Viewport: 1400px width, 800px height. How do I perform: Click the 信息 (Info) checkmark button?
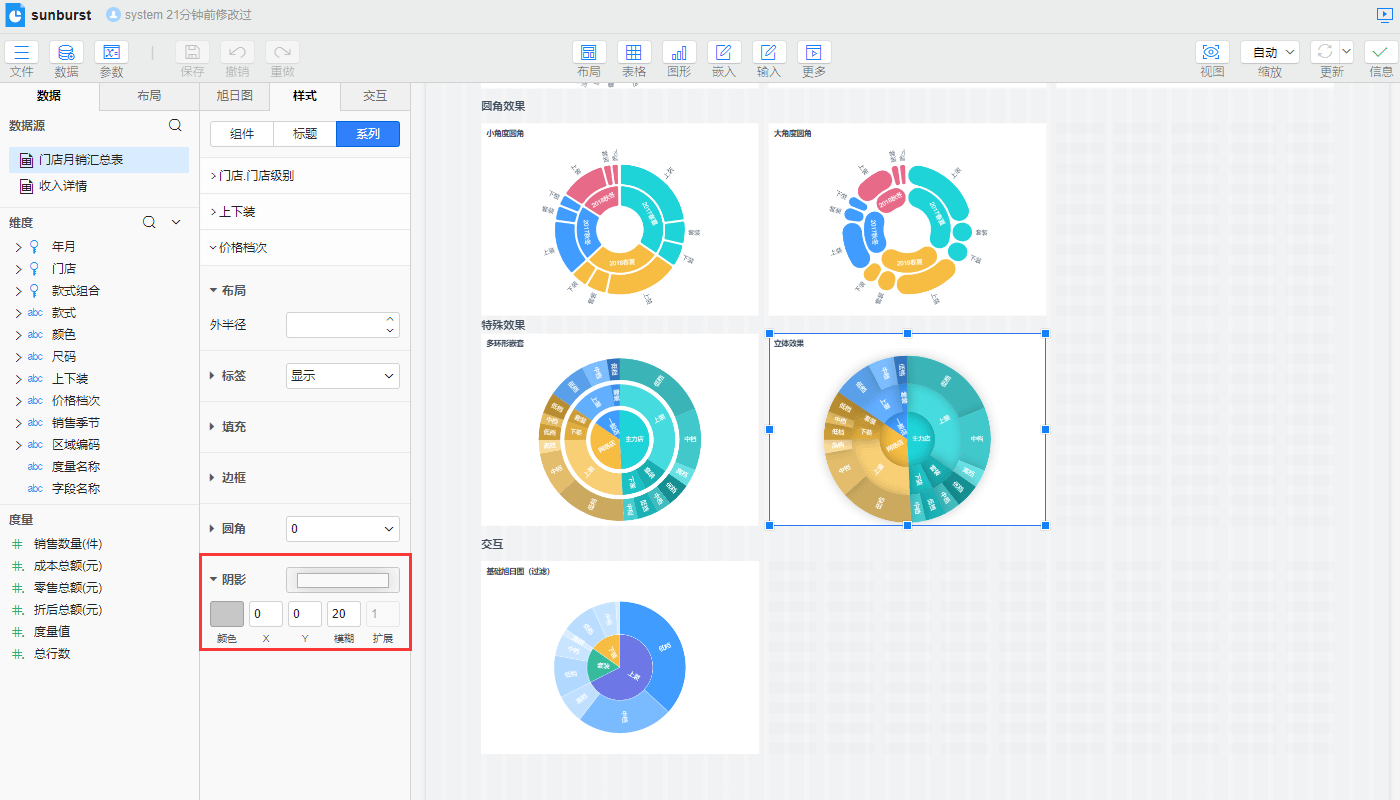1381,53
